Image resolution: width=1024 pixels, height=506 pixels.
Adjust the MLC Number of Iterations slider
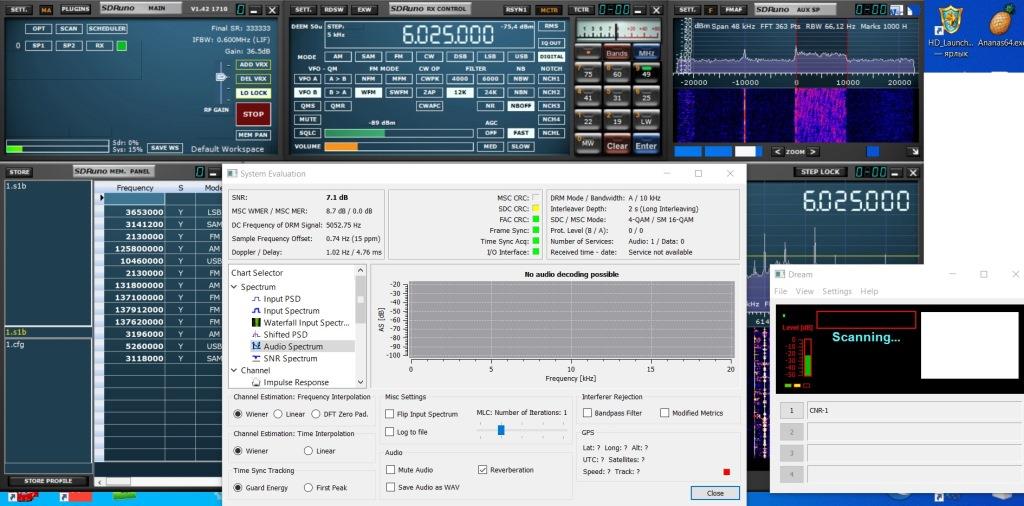pos(501,430)
